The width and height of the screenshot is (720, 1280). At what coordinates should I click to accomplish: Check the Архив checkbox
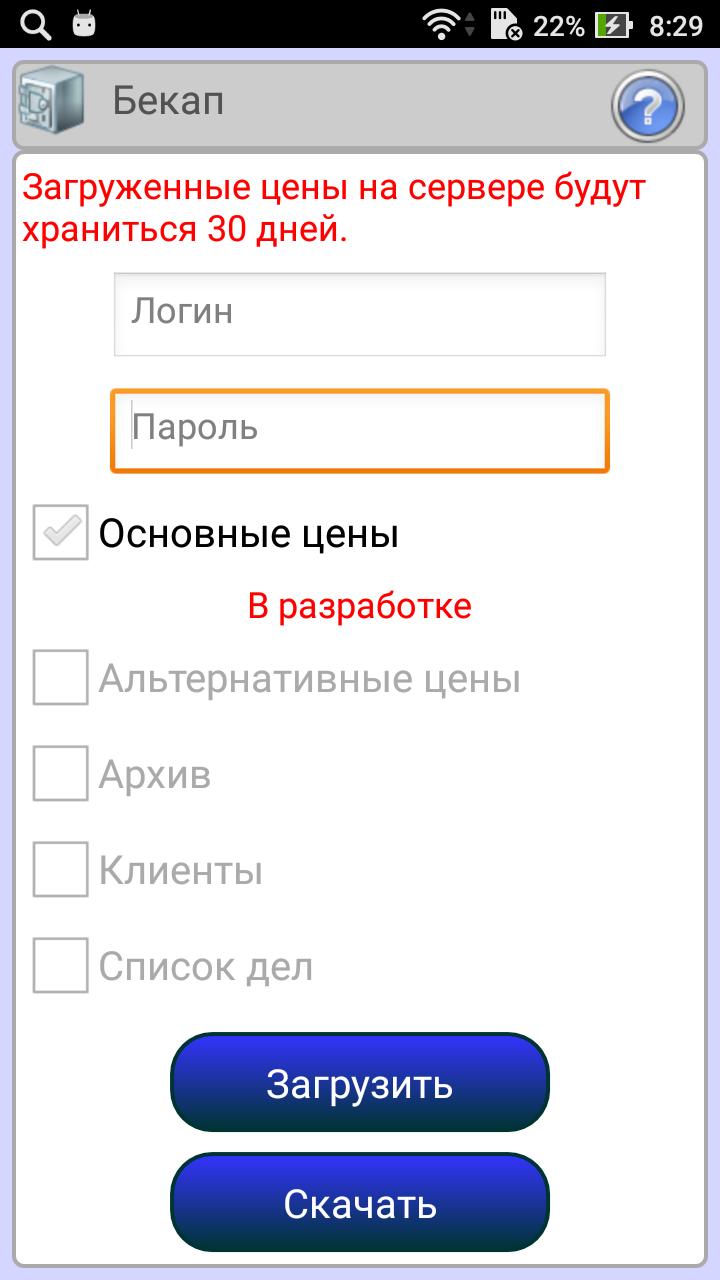tap(61, 774)
